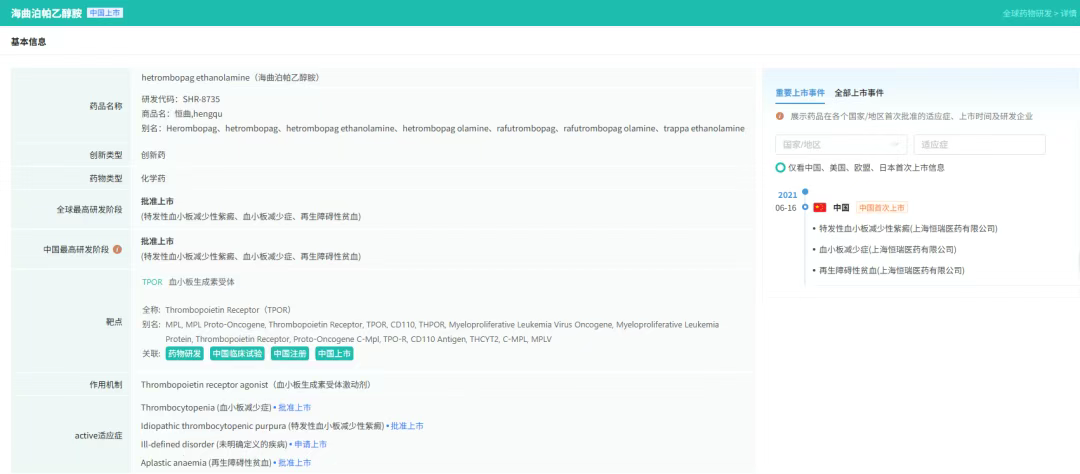Click 申请上市 link next to Ill-defined disorder
This screenshot has width=1080, height=474.
point(310,444)
